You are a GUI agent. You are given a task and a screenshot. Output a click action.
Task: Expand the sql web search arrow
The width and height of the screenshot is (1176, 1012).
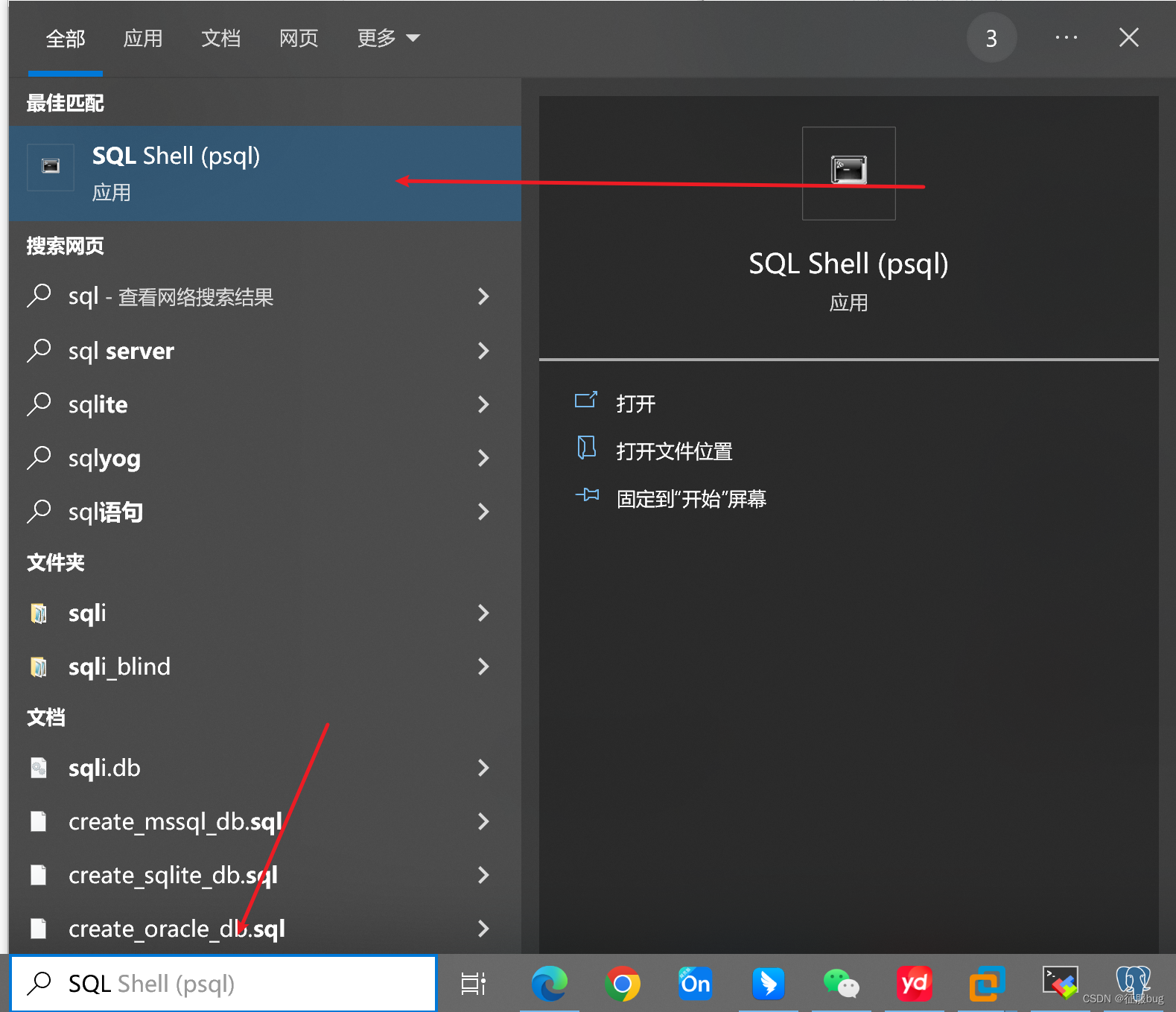pos(483,297)
